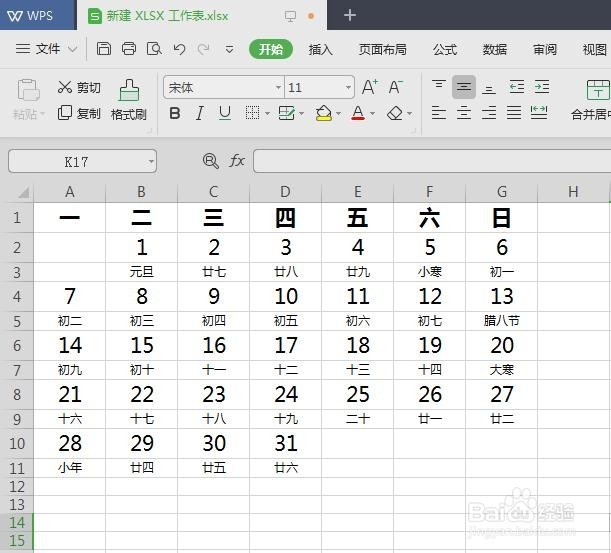The image size is (611, 553).
Task: Click the Save icon in quick toolbar
Action: (104, 49)
